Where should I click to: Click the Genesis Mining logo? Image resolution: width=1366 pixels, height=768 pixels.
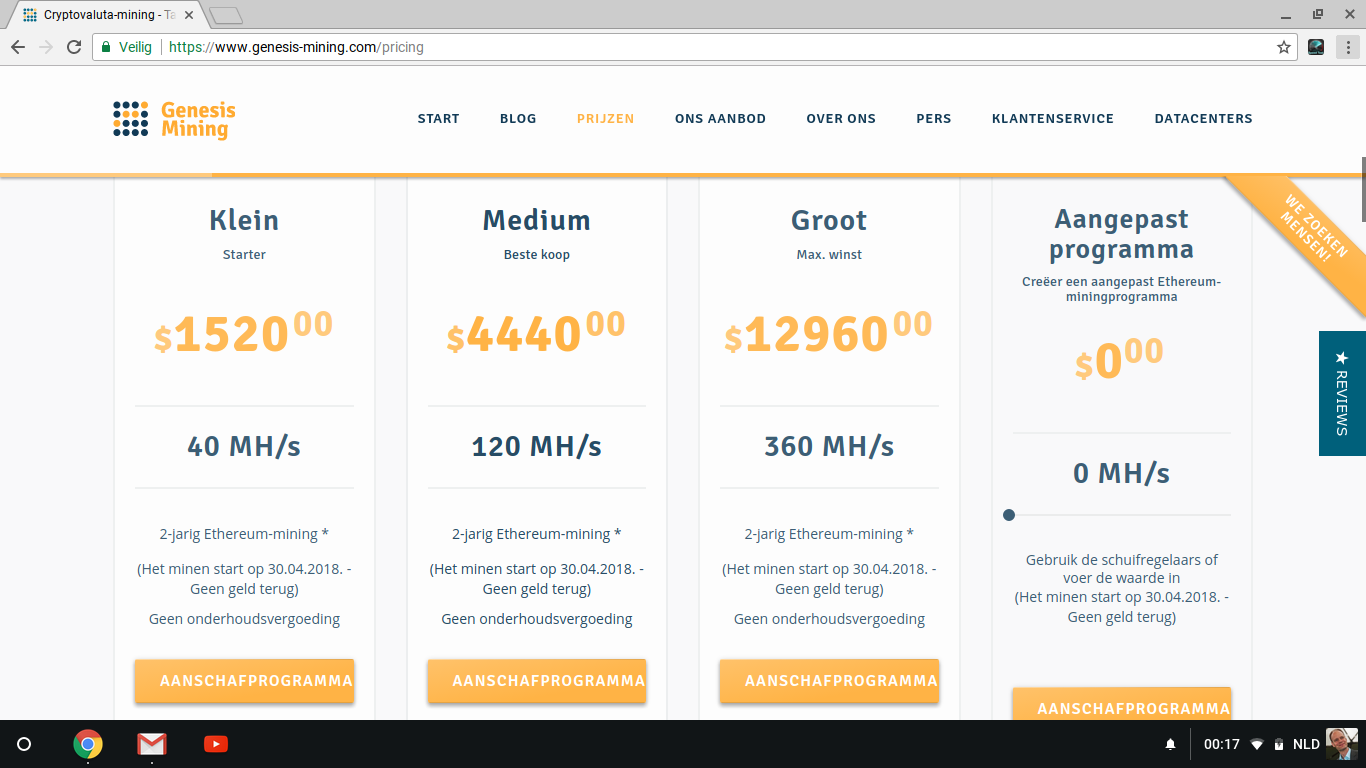174,119
